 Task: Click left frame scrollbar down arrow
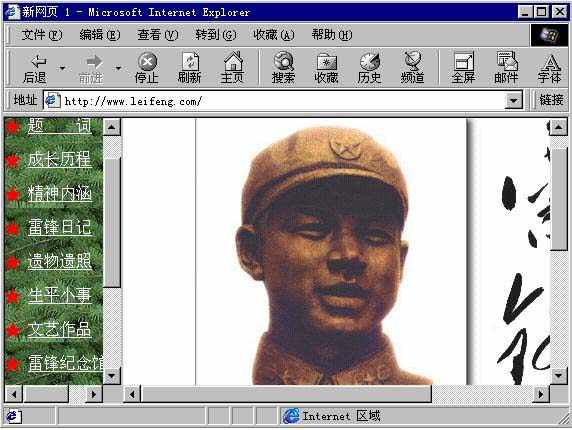pos(112,375)
